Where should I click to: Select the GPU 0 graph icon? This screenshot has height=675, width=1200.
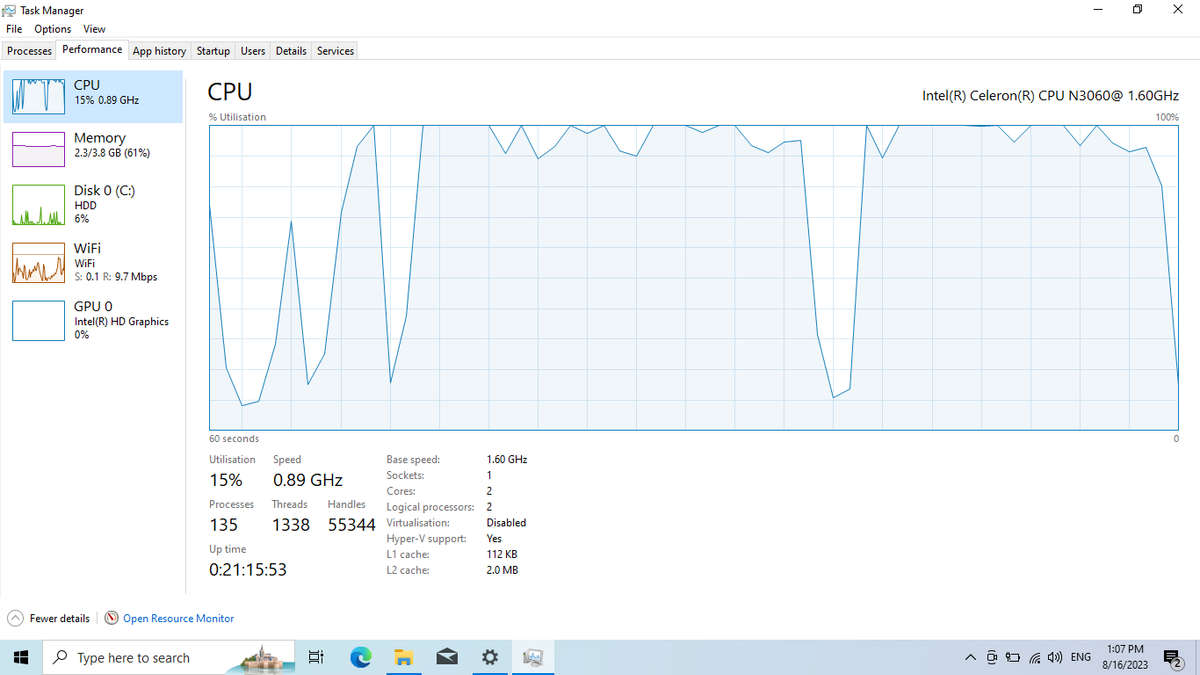[38, 321]
